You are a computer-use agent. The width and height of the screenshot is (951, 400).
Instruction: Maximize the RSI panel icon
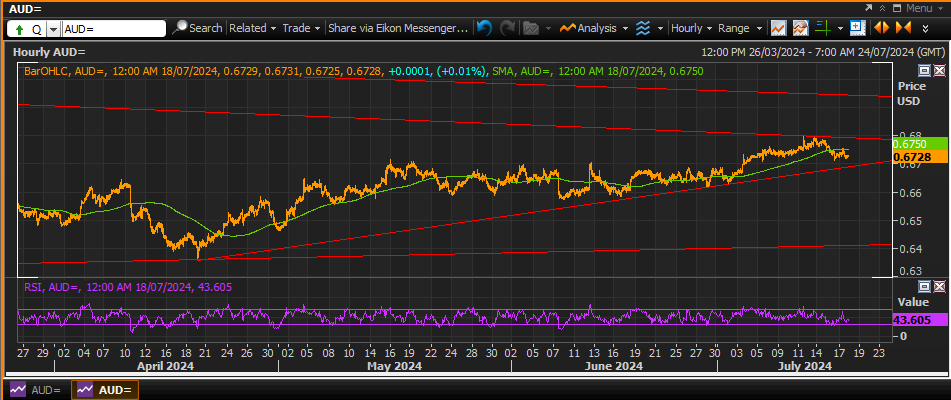point(924,286)
